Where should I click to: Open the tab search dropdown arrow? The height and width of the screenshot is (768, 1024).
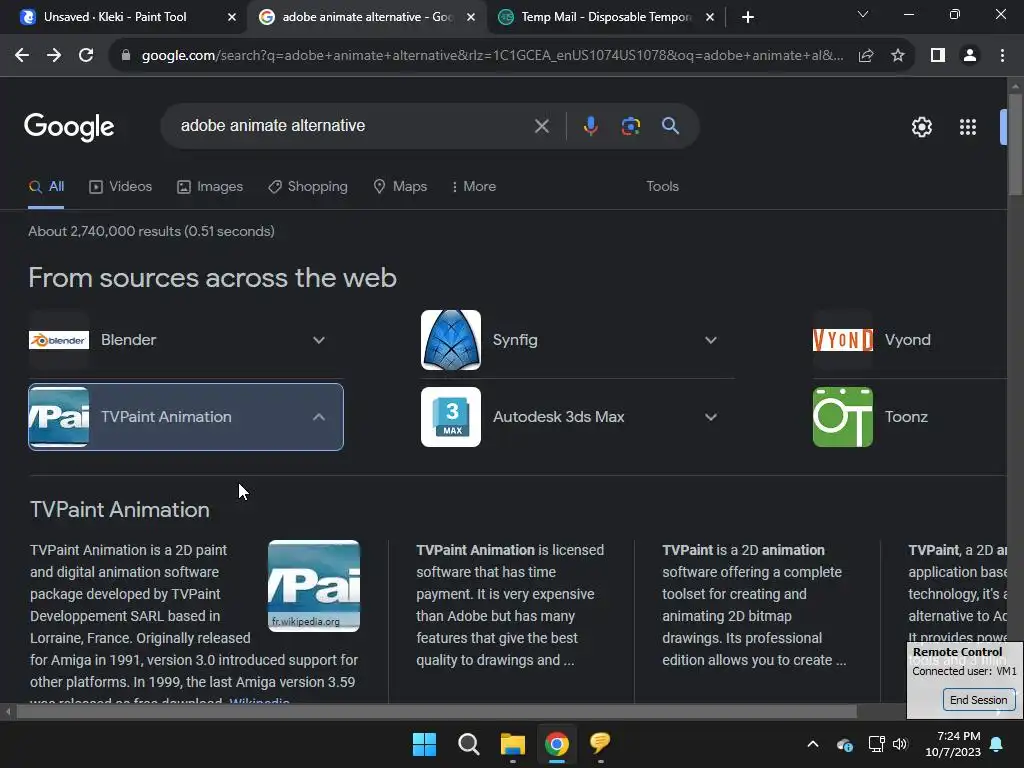click(x=863, y=14)
